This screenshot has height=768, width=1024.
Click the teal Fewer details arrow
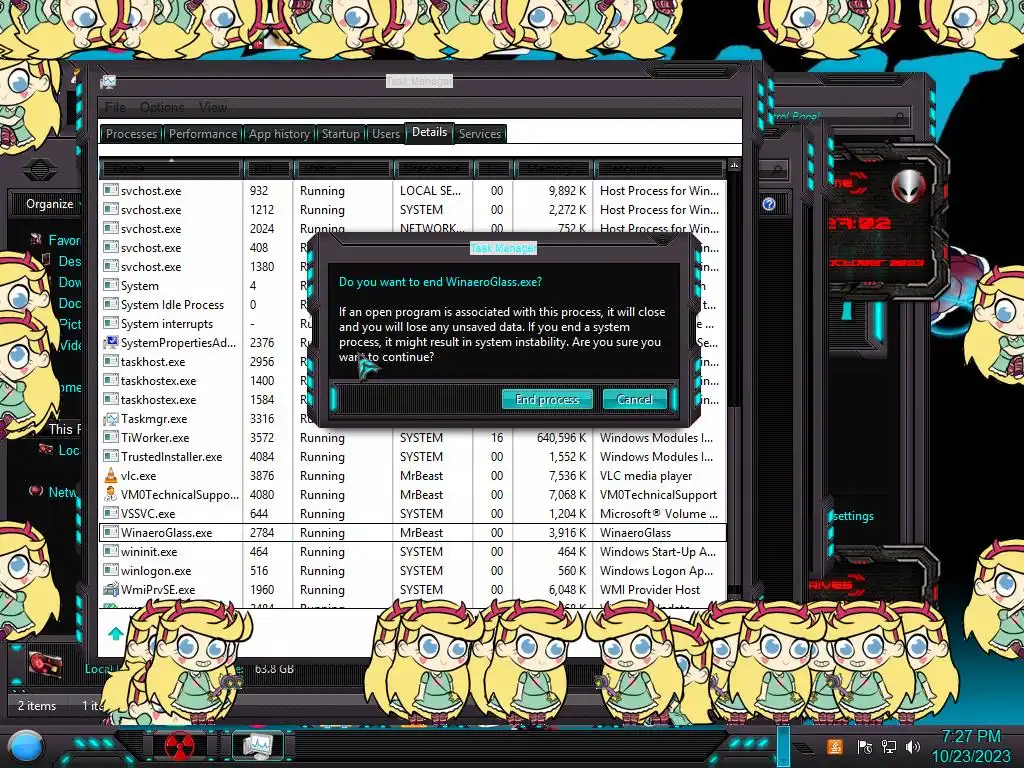(x=116, y=633)
